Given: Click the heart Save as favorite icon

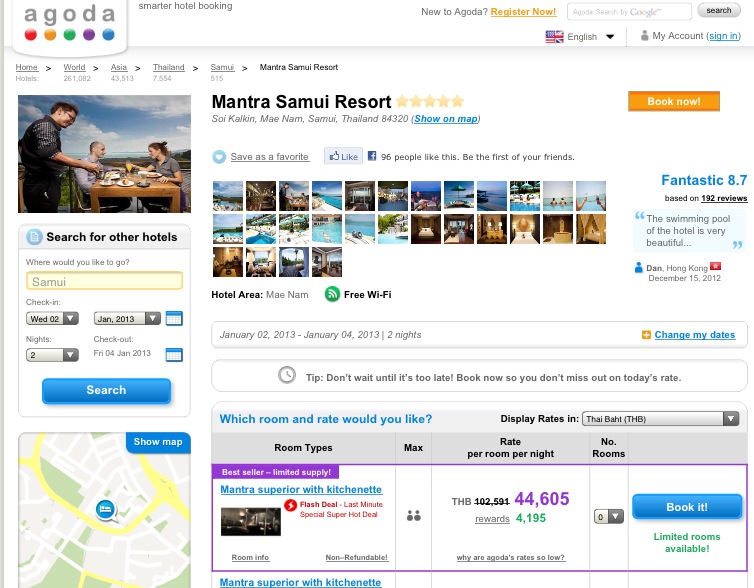Looking at the screenshot, I should coord(219,157).
